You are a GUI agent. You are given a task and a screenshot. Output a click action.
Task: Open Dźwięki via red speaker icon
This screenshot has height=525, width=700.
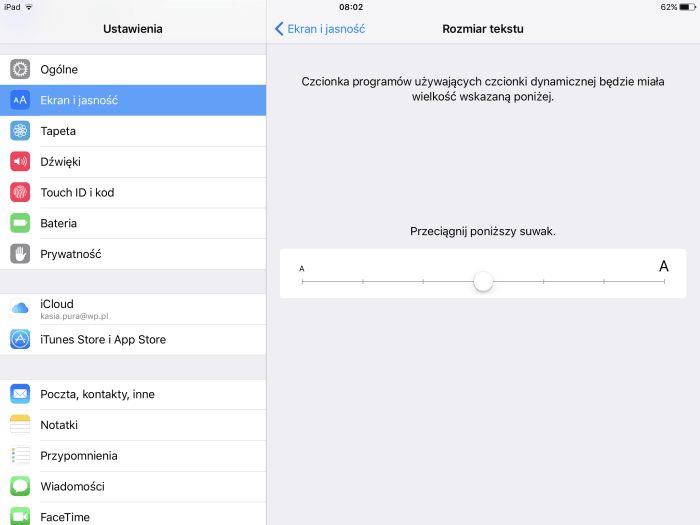click(x=20, y=162)
